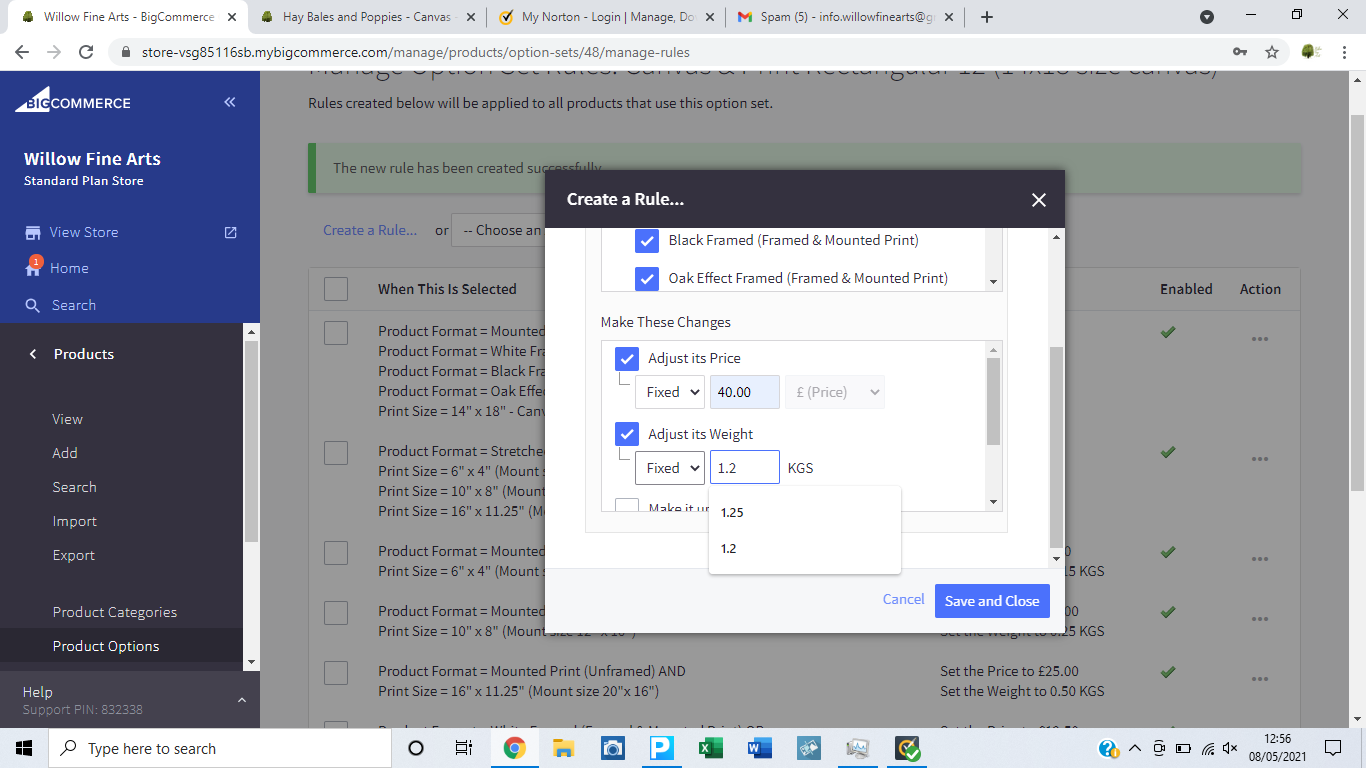Open Product Options page
Image resolution: width=1366 pixels, height=768 pixels.
(x=106, y=646)
